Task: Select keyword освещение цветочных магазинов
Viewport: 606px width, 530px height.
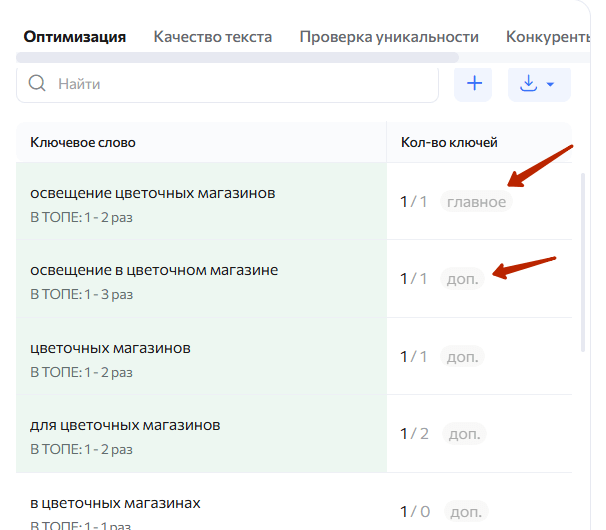Action: [x=152, y=192]
